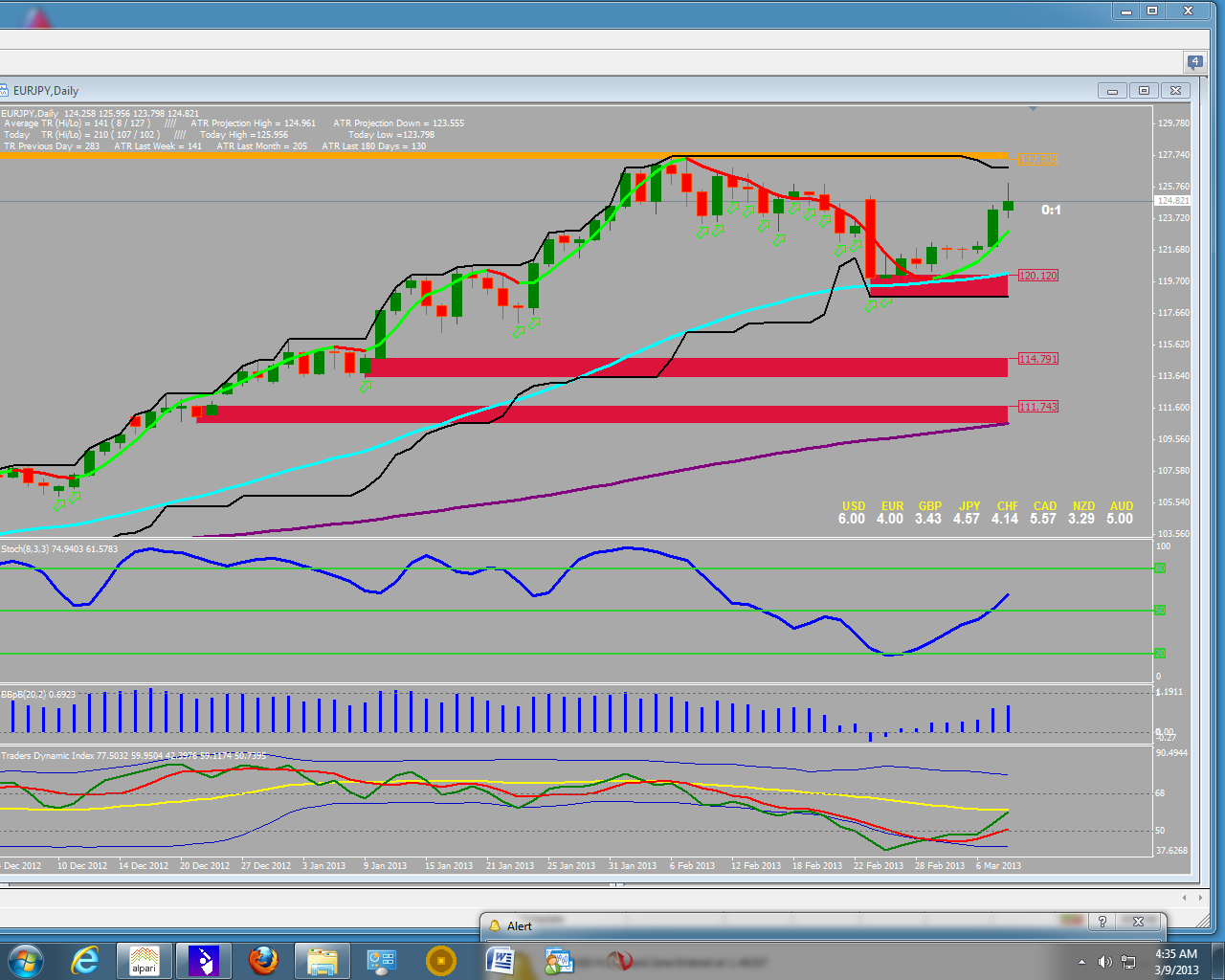Screen dimensions: 1225x980
Task: Open the Microsoft Word taskbar icon
Action: point(501,960)
